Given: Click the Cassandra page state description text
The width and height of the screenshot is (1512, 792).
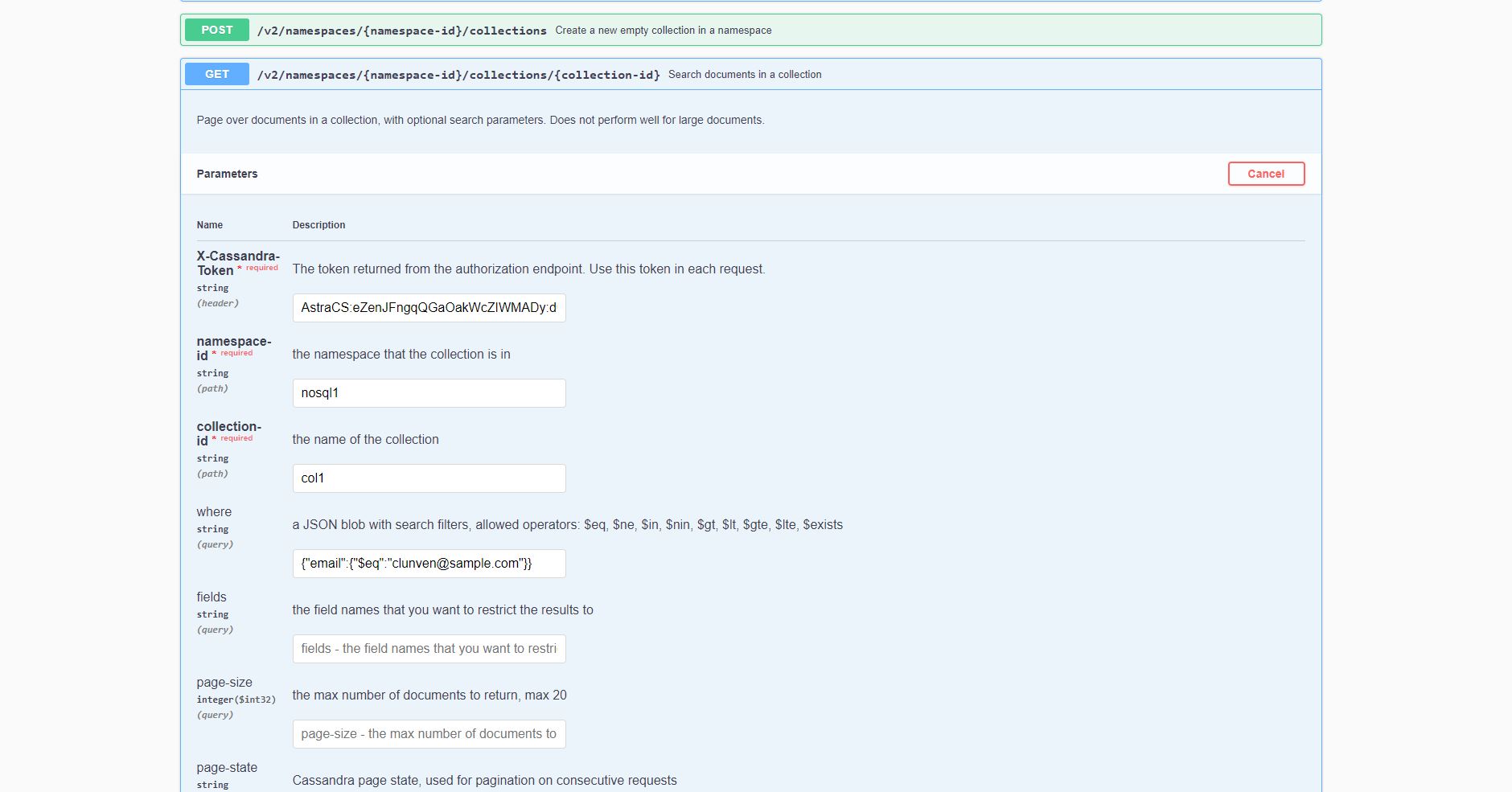Looking at the screenshot, I should point(485,780).
